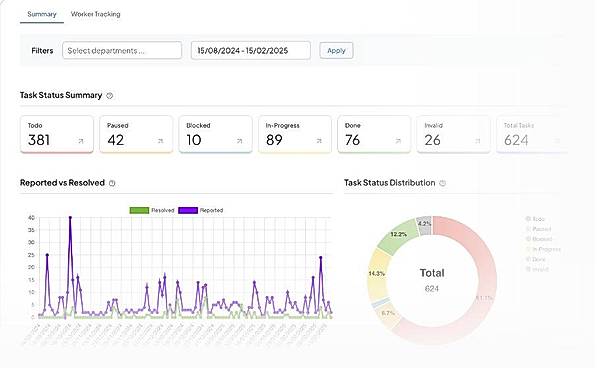598x368 pixels.
Task: Click the expand arrow icon on In-Progress card
Action: point(319,141)
